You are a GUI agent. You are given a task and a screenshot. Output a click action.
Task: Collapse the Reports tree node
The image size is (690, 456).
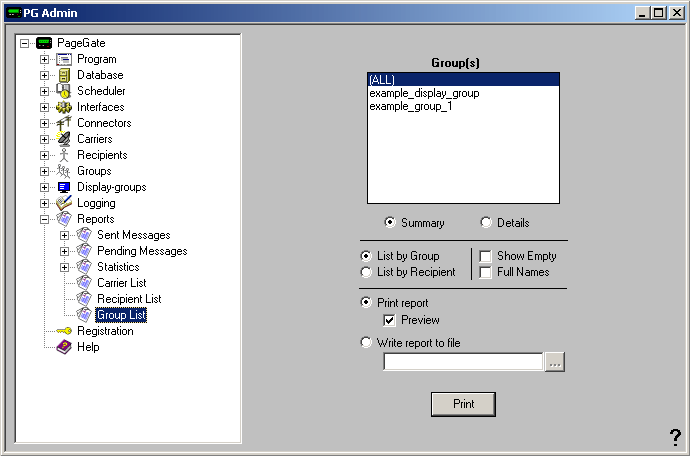pos(44,219)
